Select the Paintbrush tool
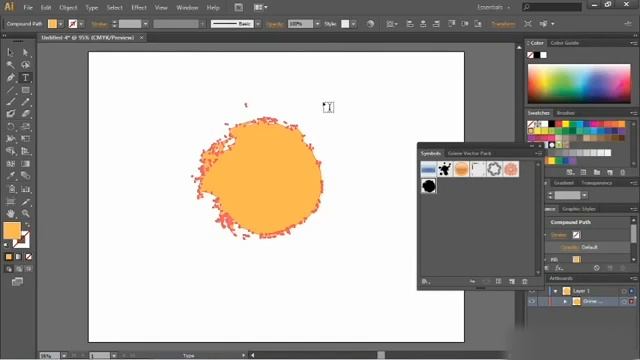The width and height of the screenshot is (640, 360). pyautogui.click(x=11, y=102)
